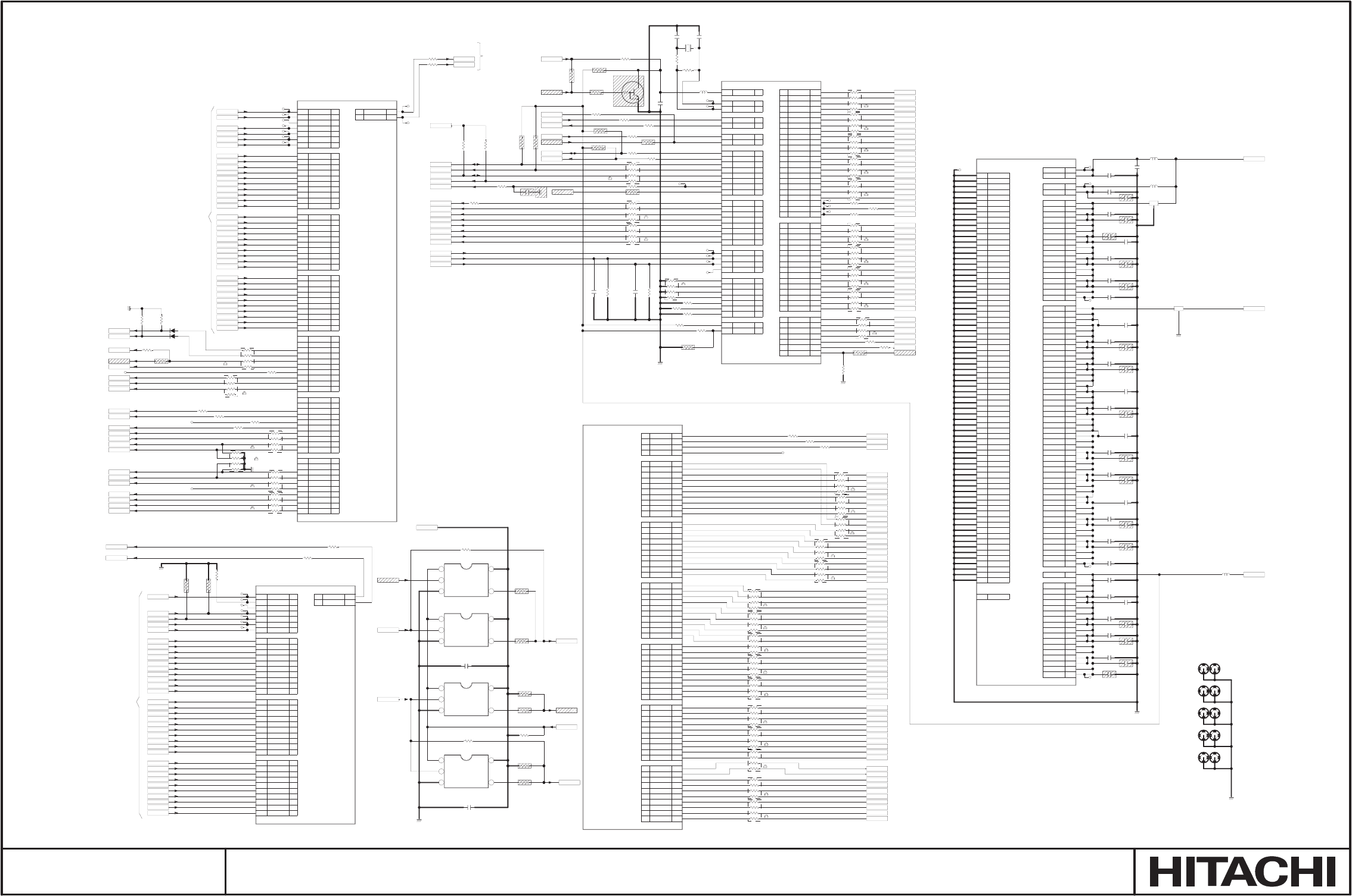
Task: Click the wide blank title area left of logo
Action: click(679, 872)
